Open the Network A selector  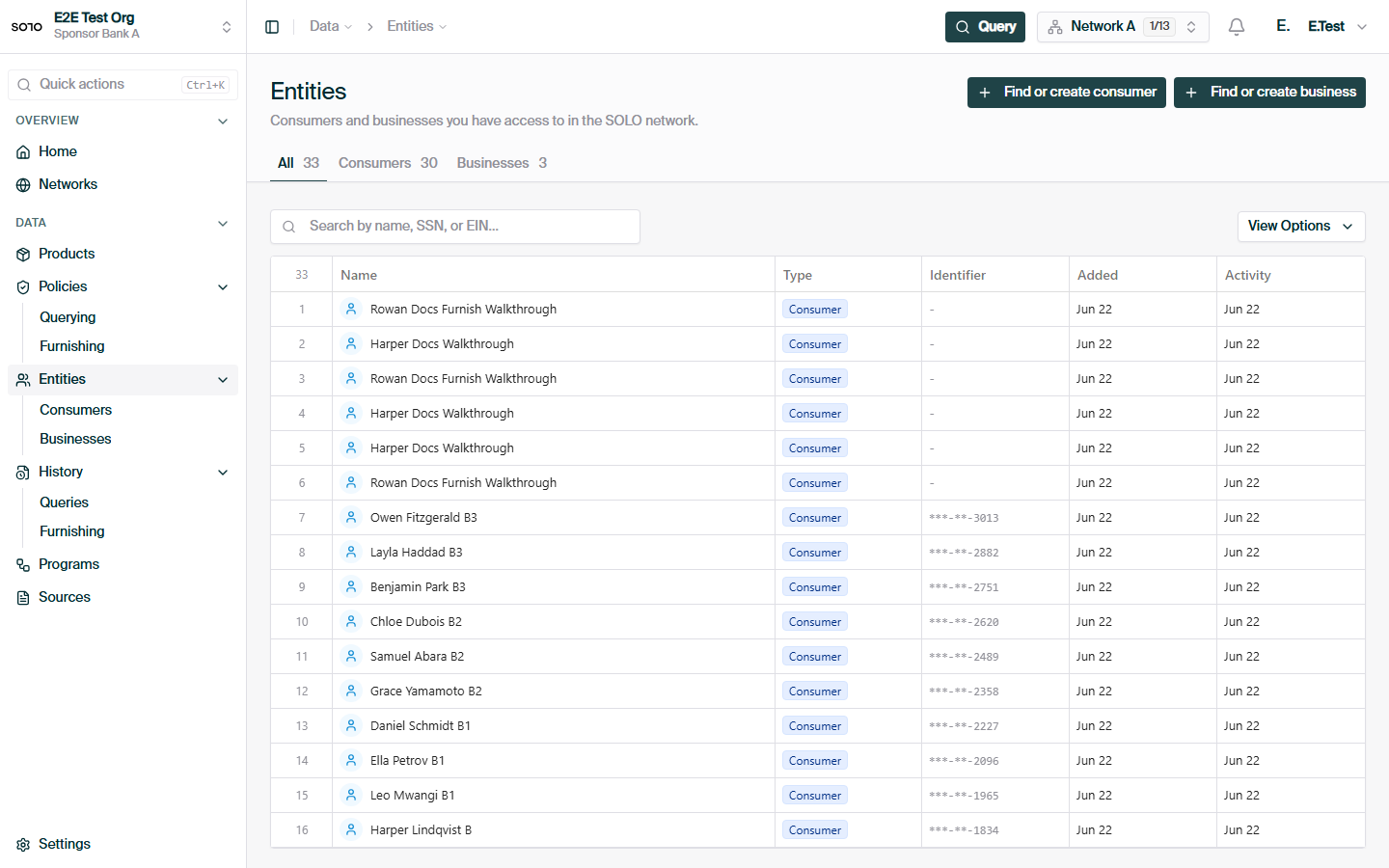(1123, 27)
